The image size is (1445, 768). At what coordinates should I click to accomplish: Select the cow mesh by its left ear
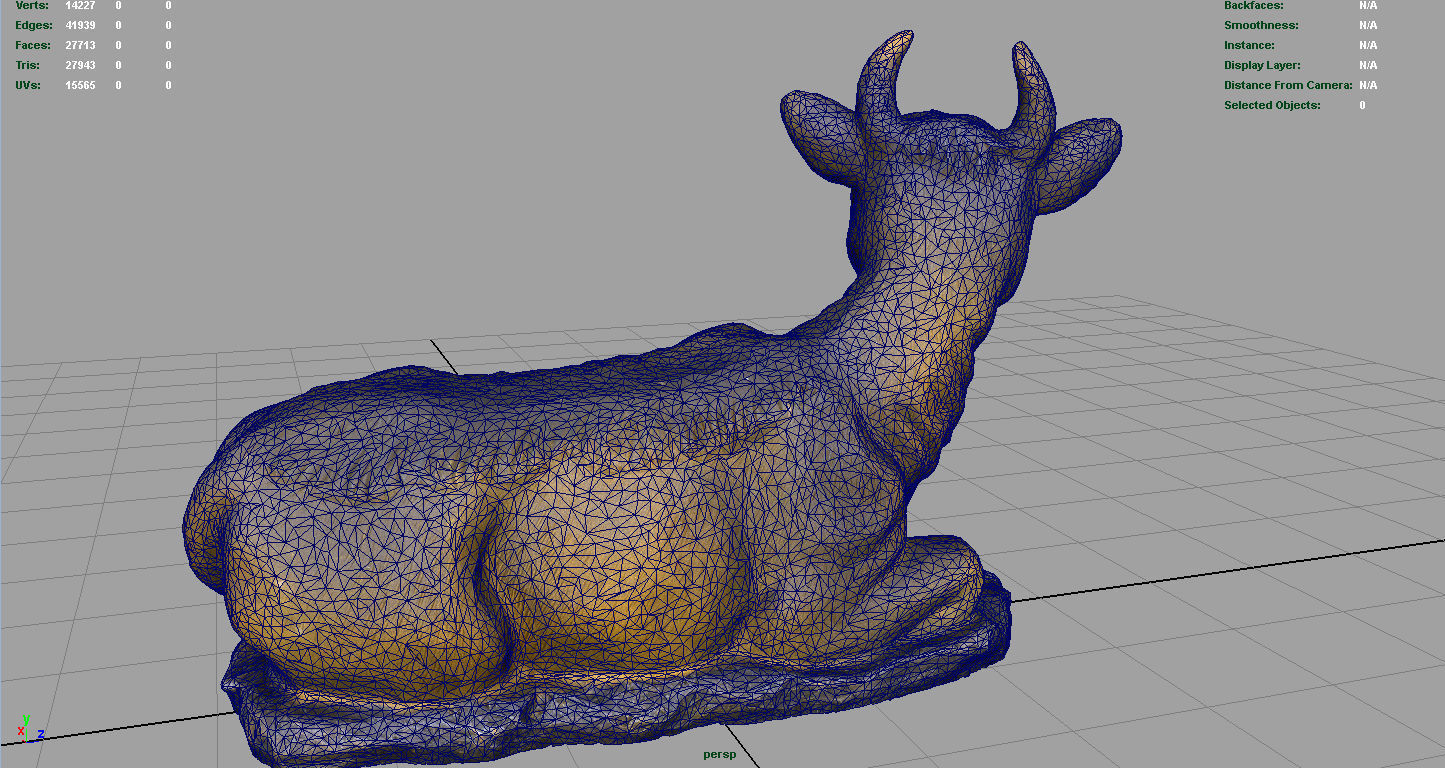click(x=820, y=135)
